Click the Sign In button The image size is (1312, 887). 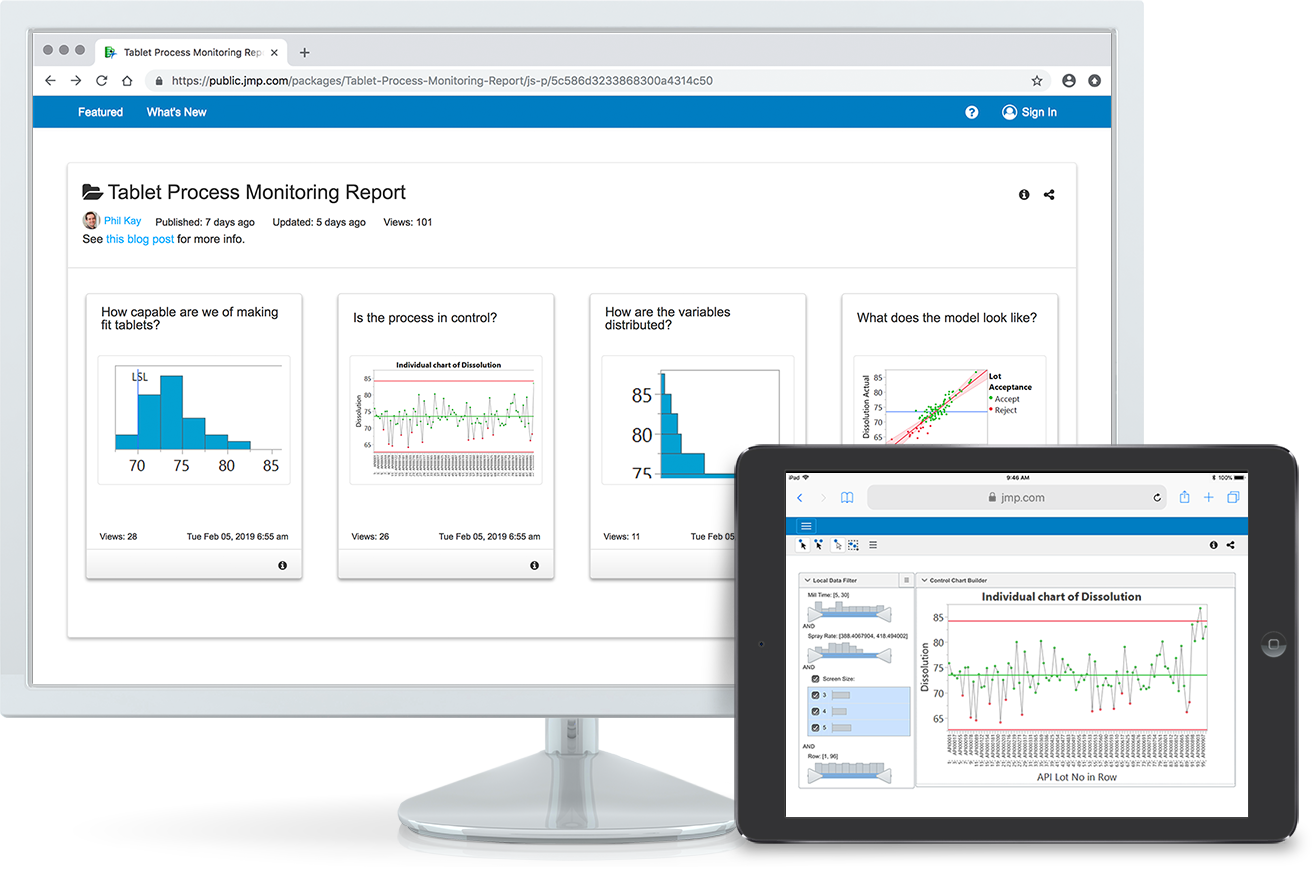pos(1029,112)
